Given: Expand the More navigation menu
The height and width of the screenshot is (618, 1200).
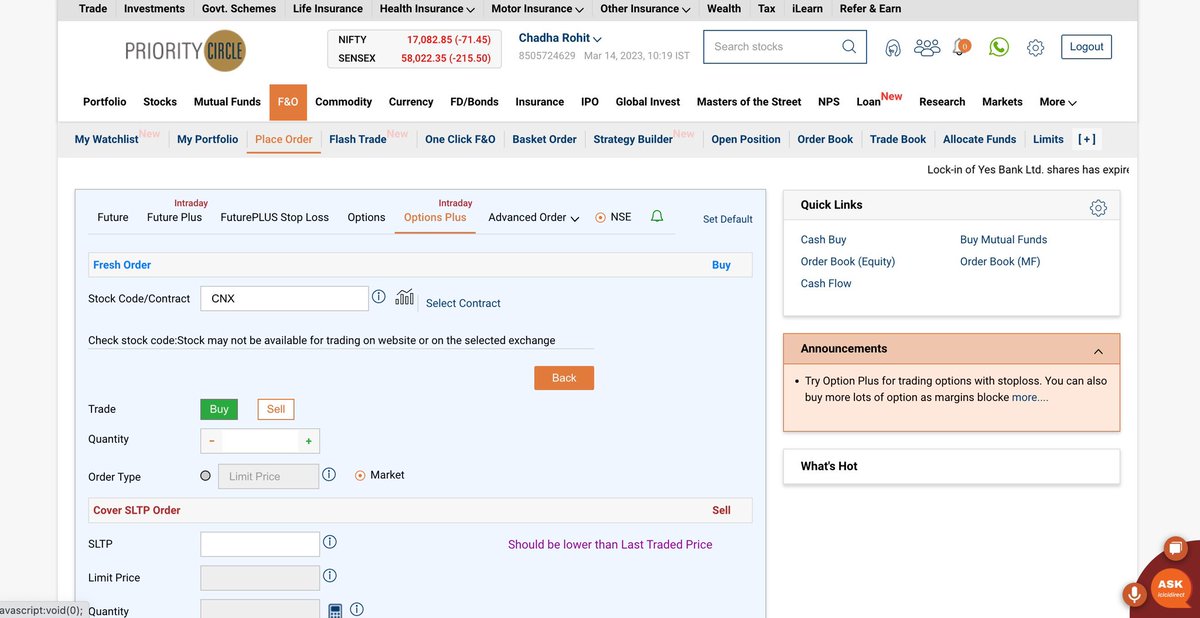Looking at the screenshot, I should 1058,102.
